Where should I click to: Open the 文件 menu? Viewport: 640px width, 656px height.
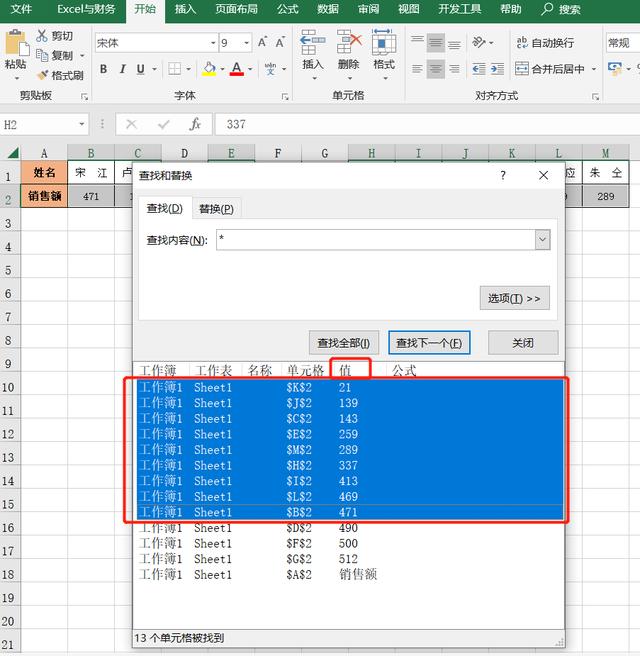(20, 9)
